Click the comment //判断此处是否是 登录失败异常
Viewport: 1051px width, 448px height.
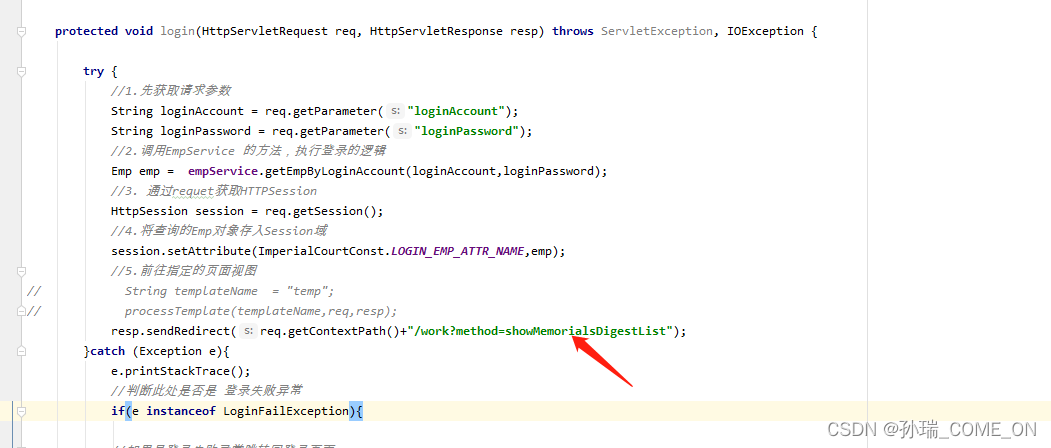click(x=207, y=391)
